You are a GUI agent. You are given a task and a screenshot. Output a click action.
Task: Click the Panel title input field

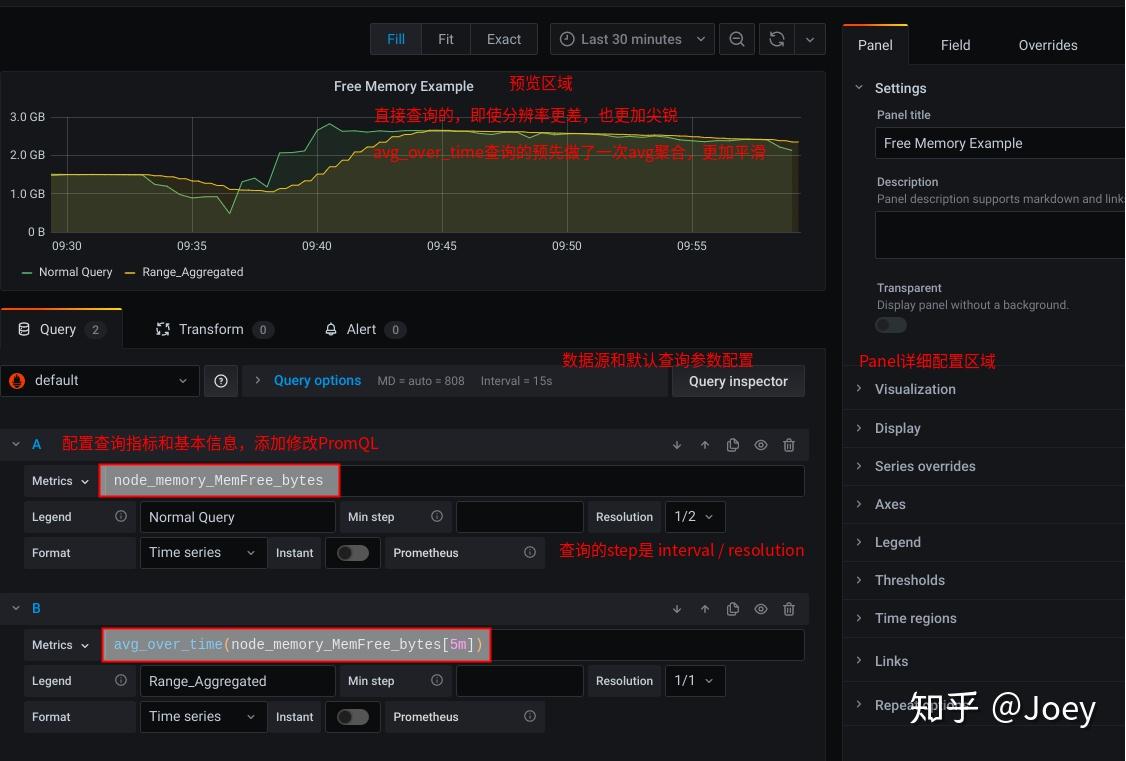coord(1000,143)
